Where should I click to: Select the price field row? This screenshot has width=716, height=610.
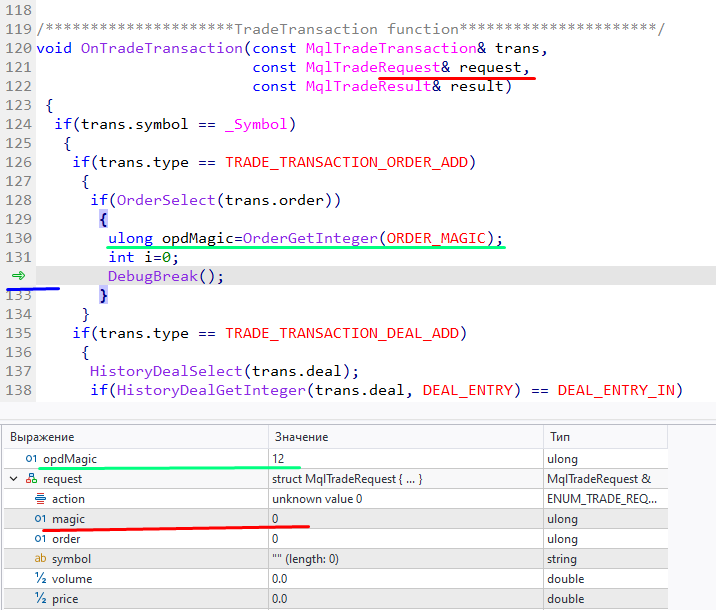(336, 599)
